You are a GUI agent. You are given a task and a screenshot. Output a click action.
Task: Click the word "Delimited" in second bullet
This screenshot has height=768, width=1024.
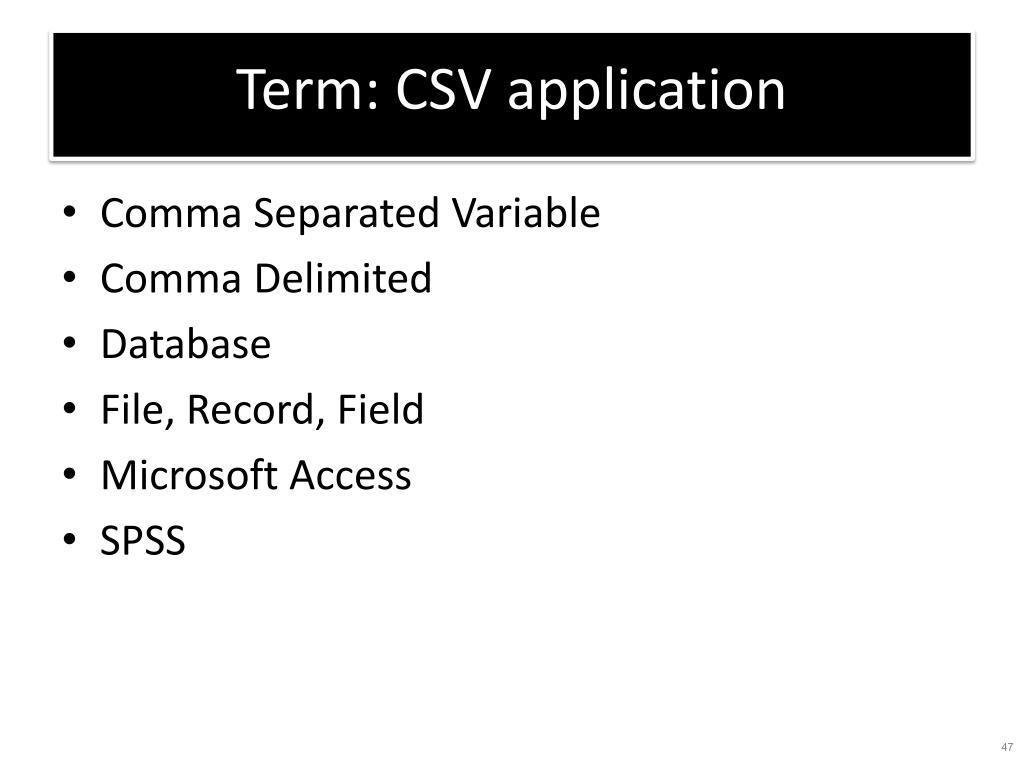(342, 278)
